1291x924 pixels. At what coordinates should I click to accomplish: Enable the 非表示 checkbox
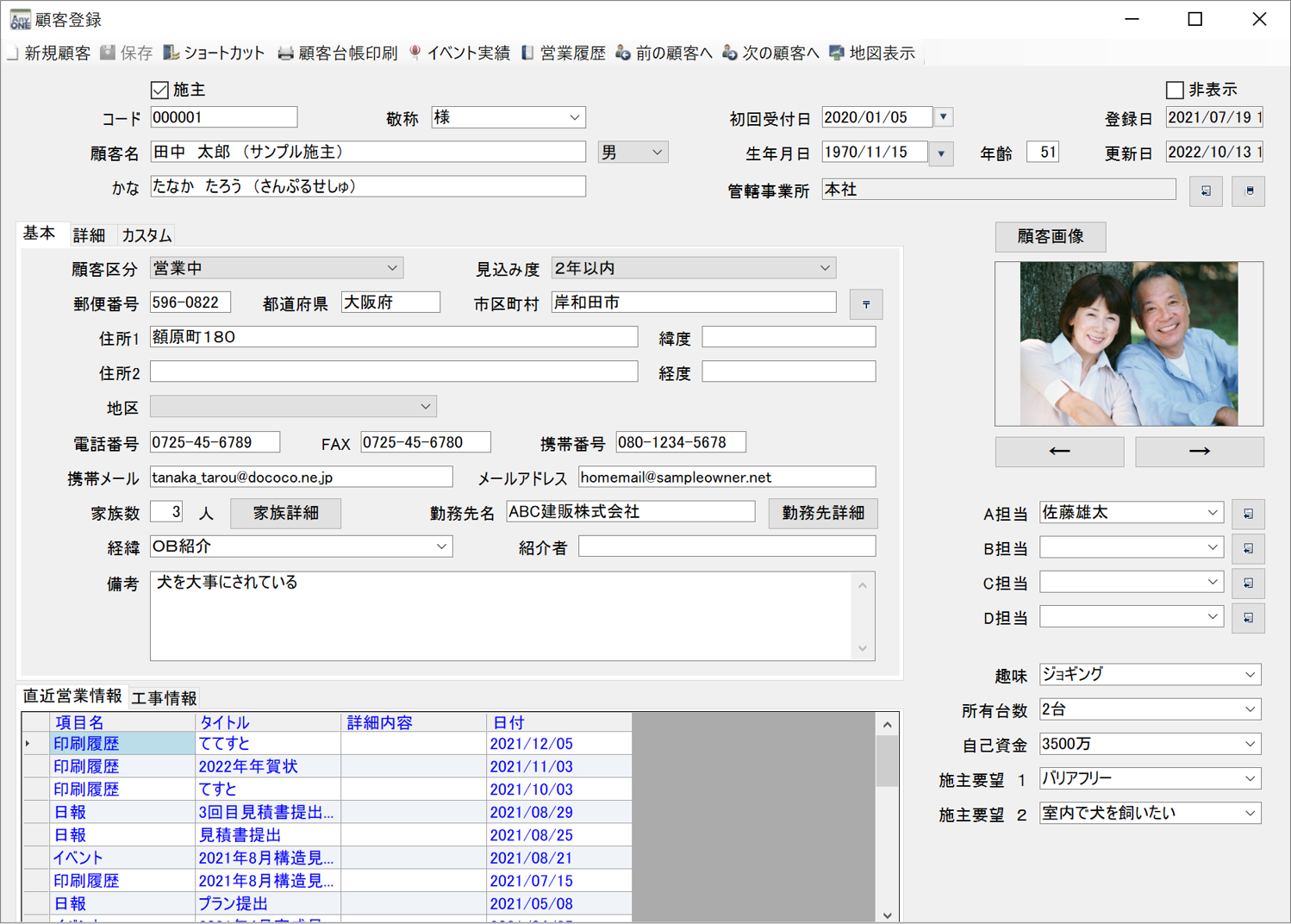point(1174,89)
